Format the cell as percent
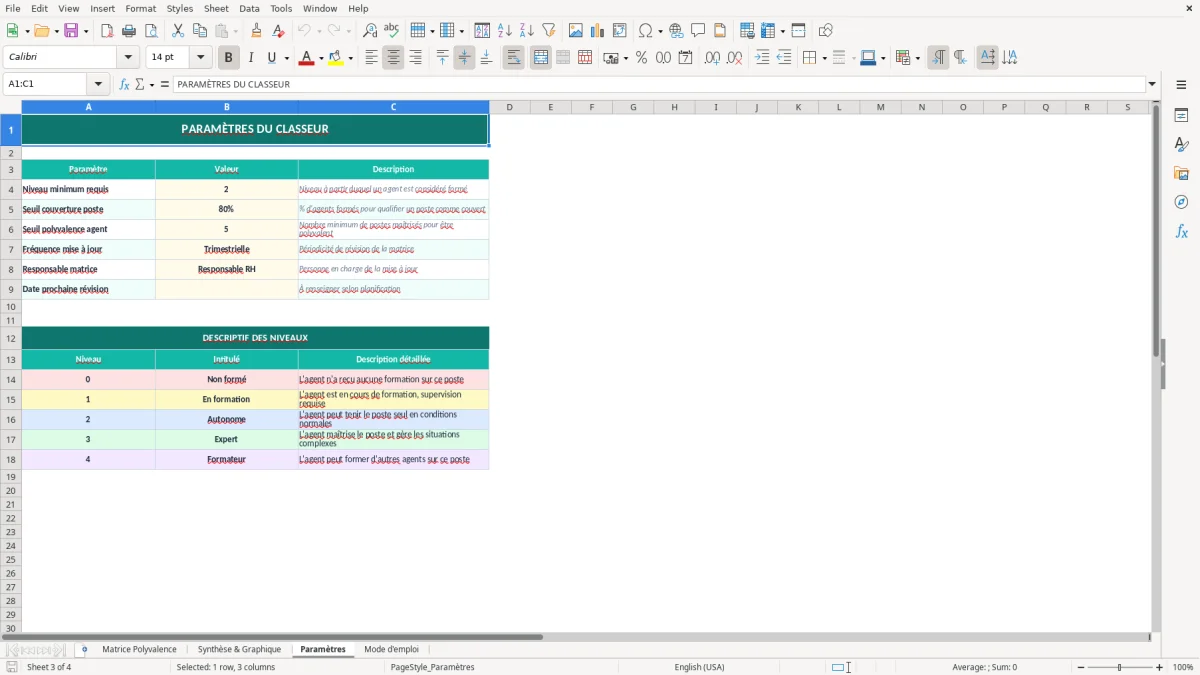 pos(641,58)
